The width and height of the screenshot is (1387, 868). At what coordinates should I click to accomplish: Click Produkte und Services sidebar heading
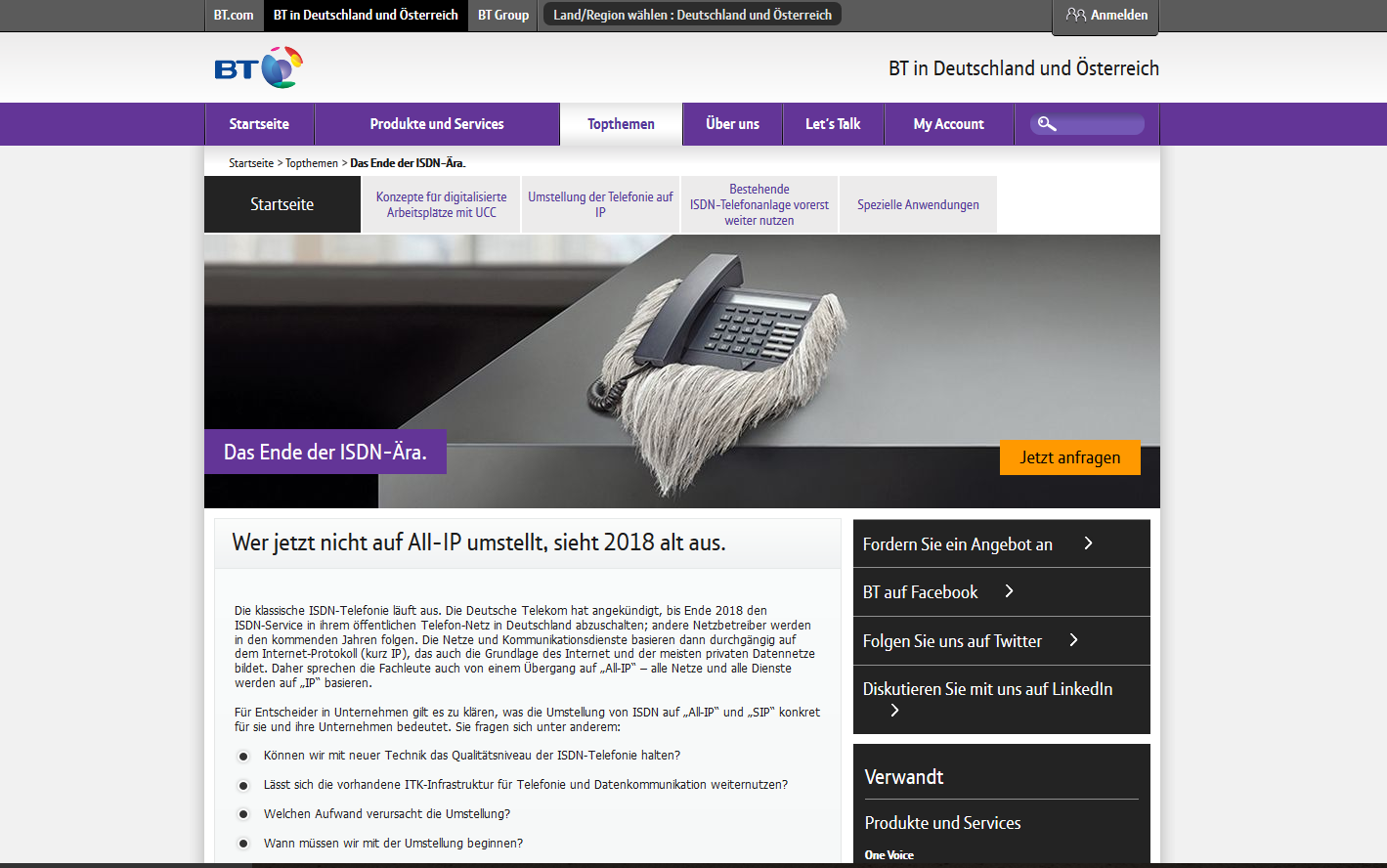(942, 823)
